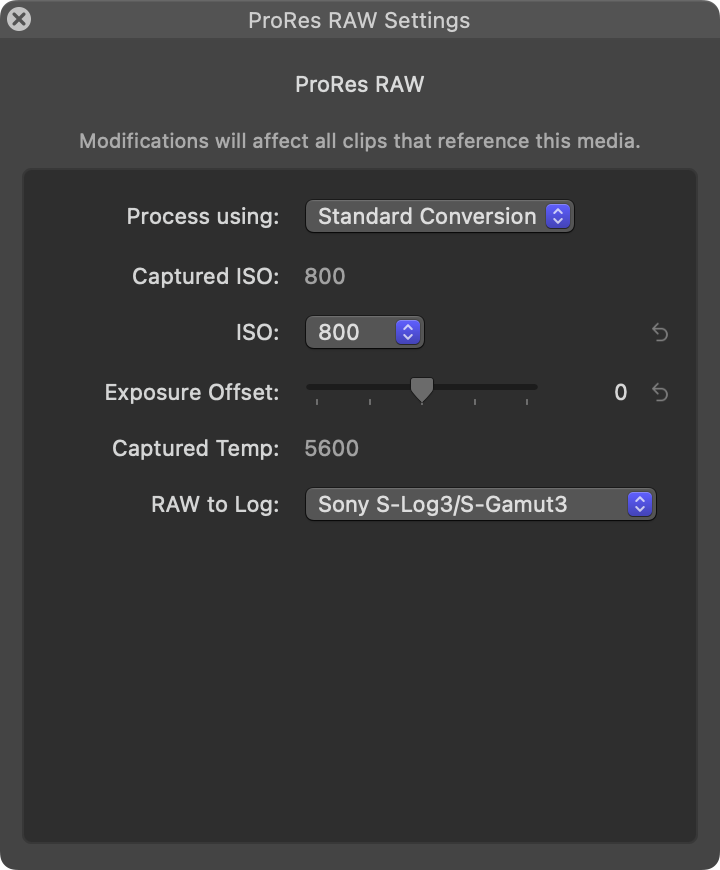Click the Exposure Offset label
The height and width of the screenshot is (870, 720).
(x=192, y=392)
